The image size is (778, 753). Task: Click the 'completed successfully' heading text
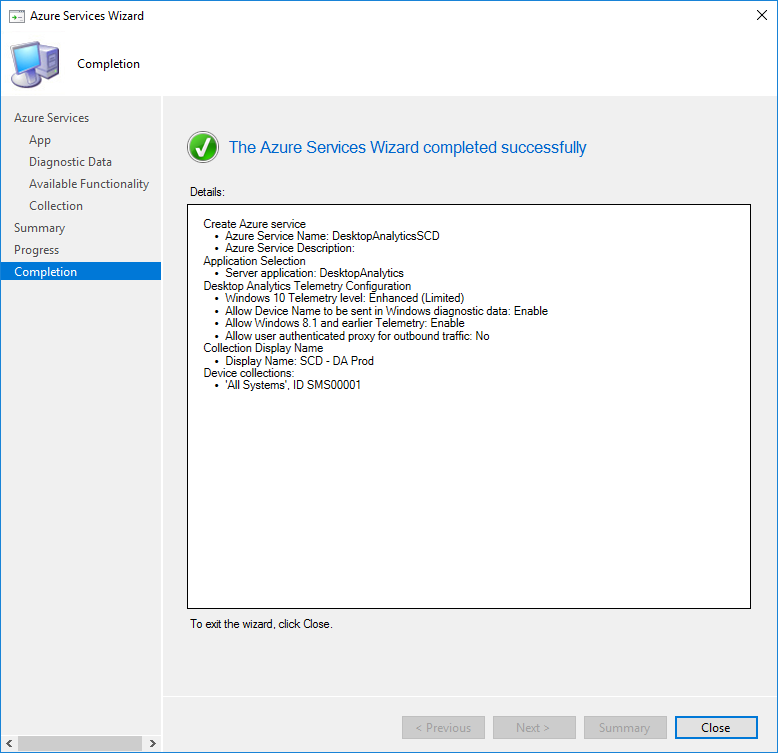coord(407,147)
